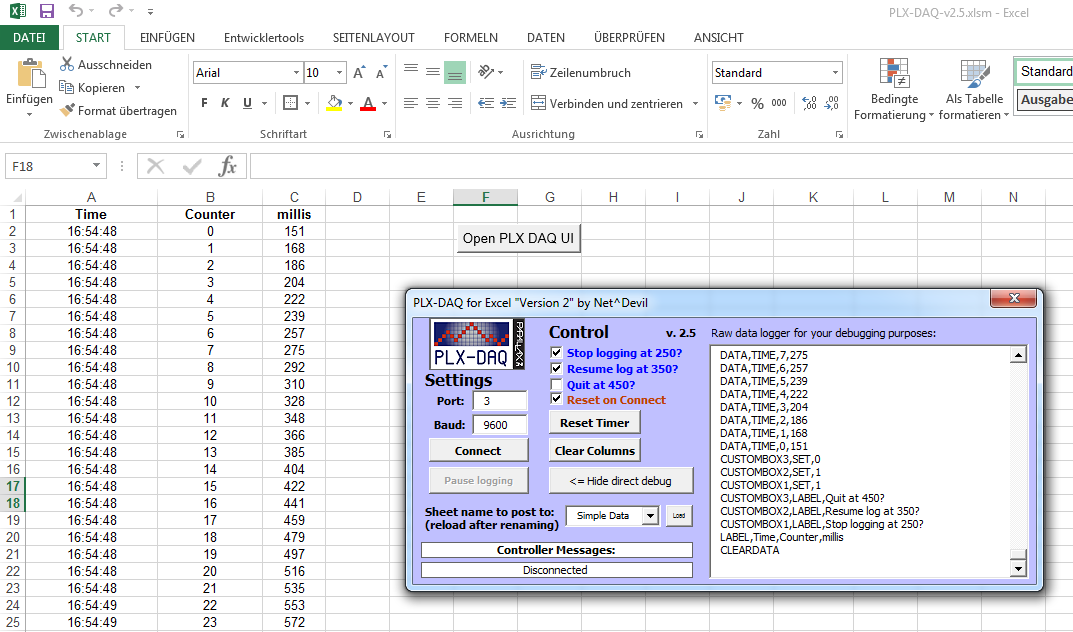Click 'Hide direct debug' button
The height and width of the screenshot is (632, 1073).
click(x=621, y=481)
